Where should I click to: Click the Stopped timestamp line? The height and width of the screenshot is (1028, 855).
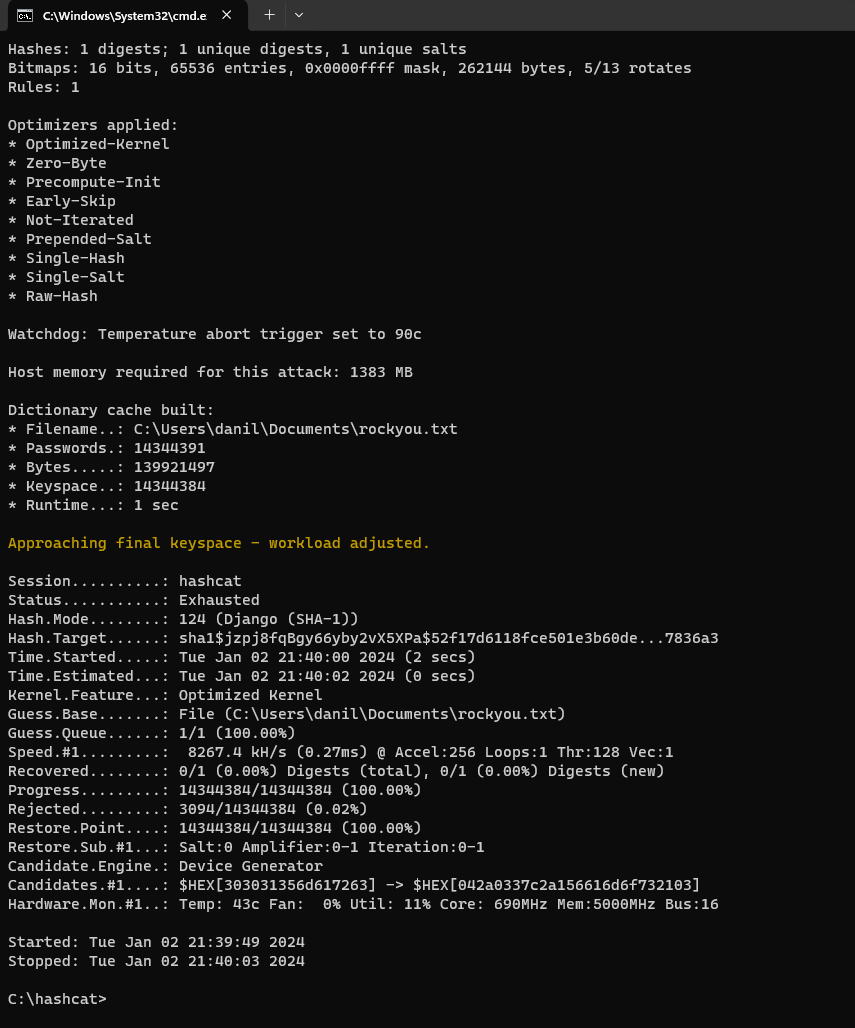click(x=156, y=961)
